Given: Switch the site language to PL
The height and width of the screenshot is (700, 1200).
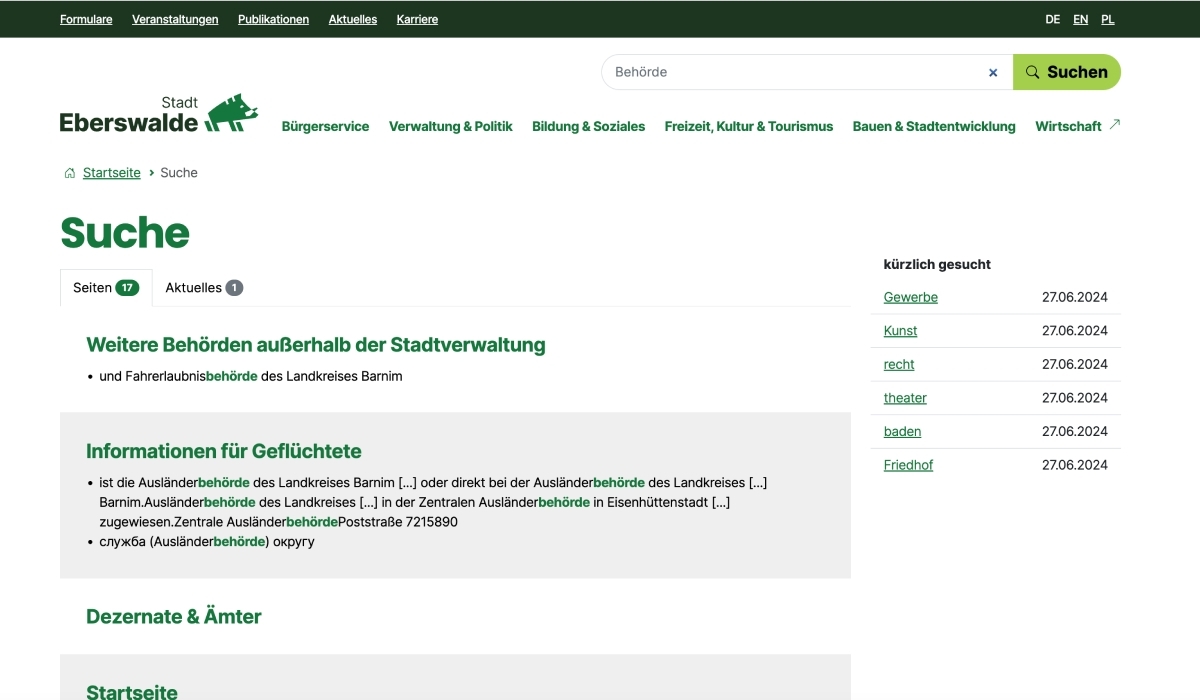Looking at the screenshot, I should click(x=1108, y=19).
